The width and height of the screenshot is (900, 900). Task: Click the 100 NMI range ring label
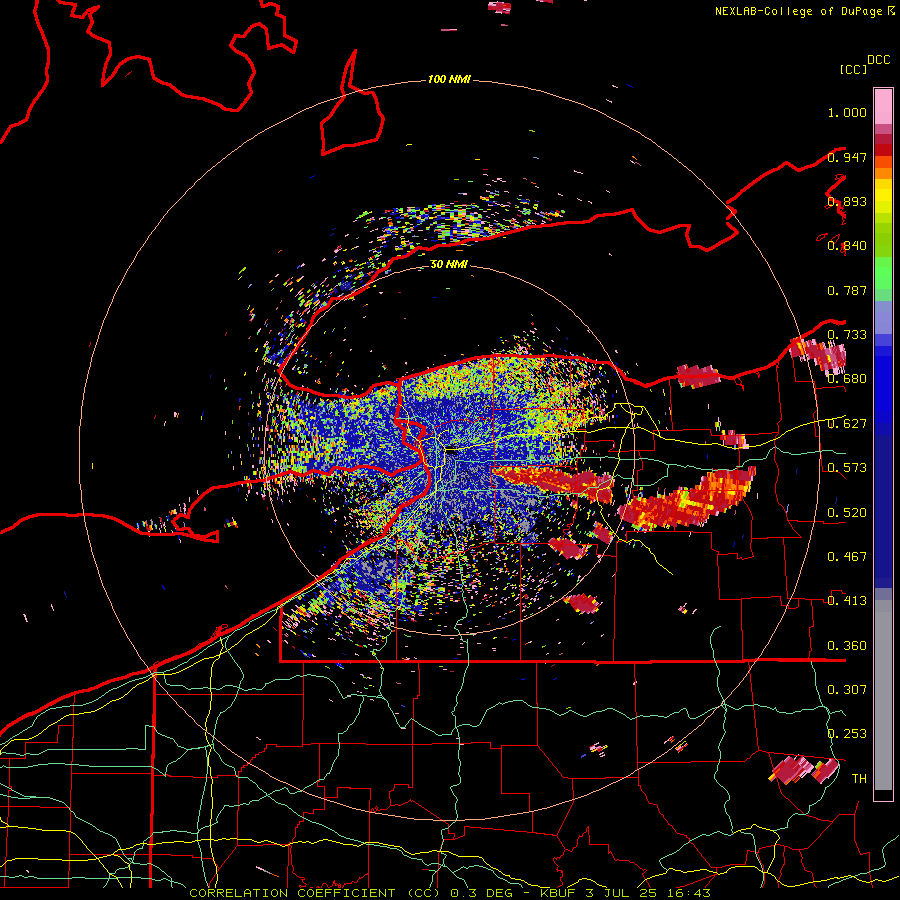(449, 79)
